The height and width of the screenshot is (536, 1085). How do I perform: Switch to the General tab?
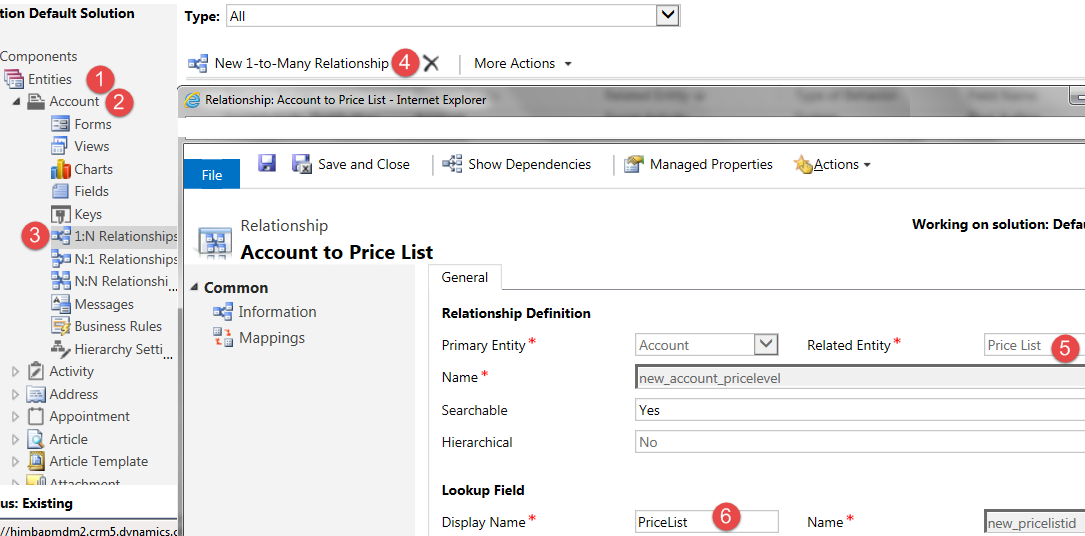point(465,277)
